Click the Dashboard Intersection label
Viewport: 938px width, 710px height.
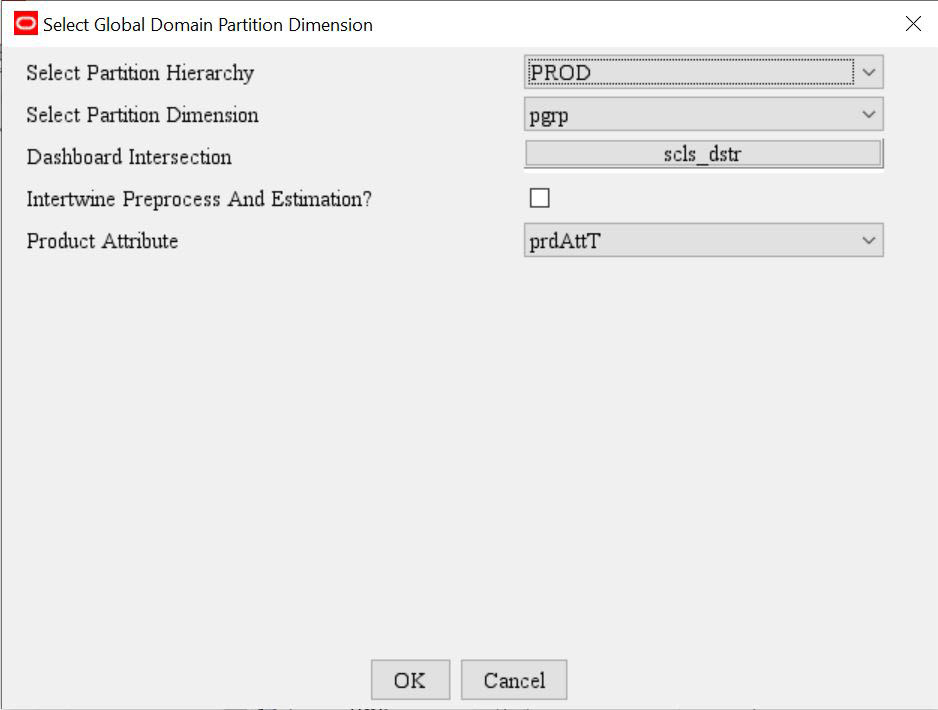click(x=129, y=157)
